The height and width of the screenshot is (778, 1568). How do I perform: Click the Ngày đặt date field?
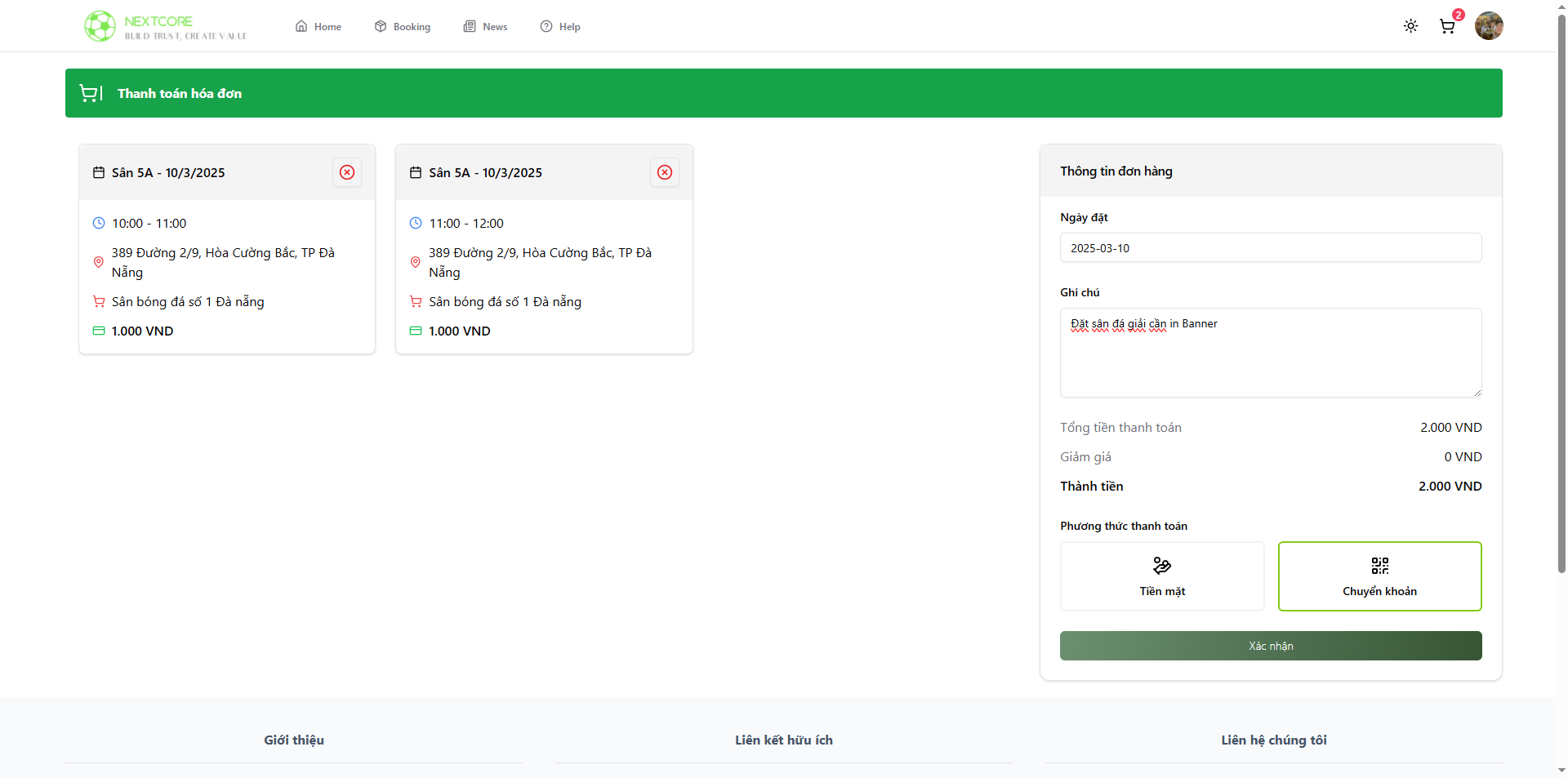coord(1270,248)
